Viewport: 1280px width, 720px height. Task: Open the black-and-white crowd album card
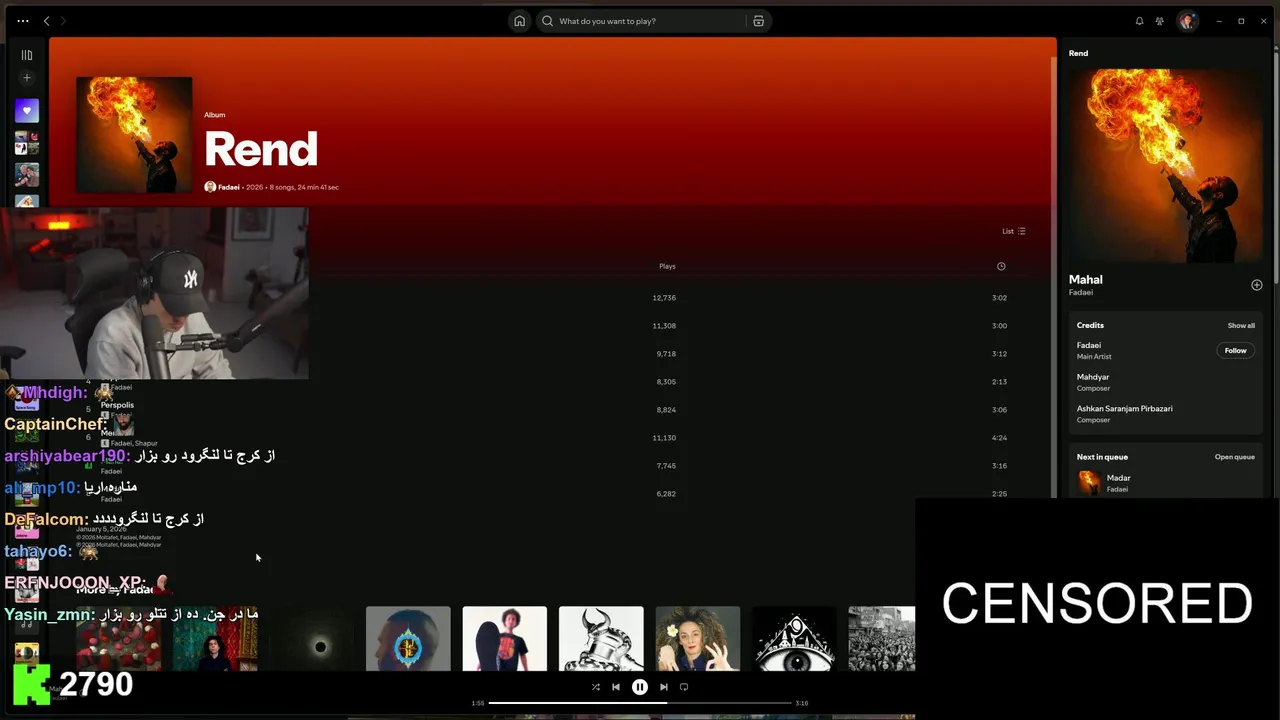(x=882, y=638)
